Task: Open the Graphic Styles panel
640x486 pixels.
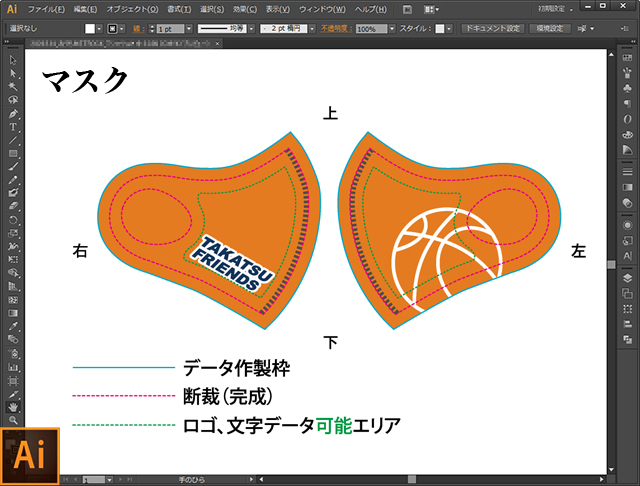Action: (x=627, y=240)
